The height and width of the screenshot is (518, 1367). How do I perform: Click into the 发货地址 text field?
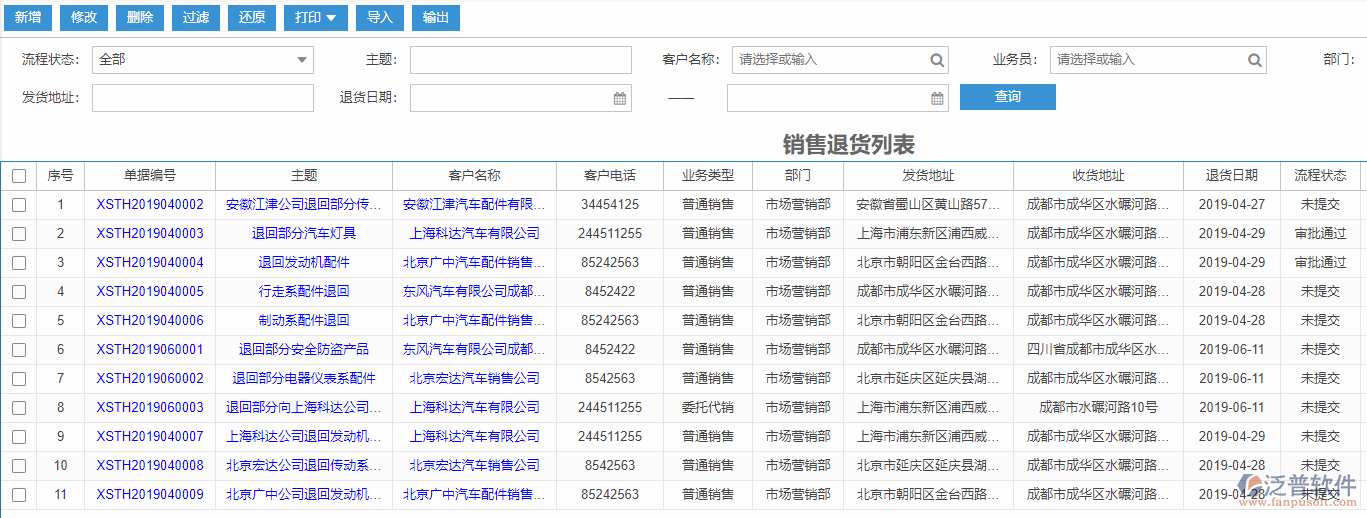point(202,98)
